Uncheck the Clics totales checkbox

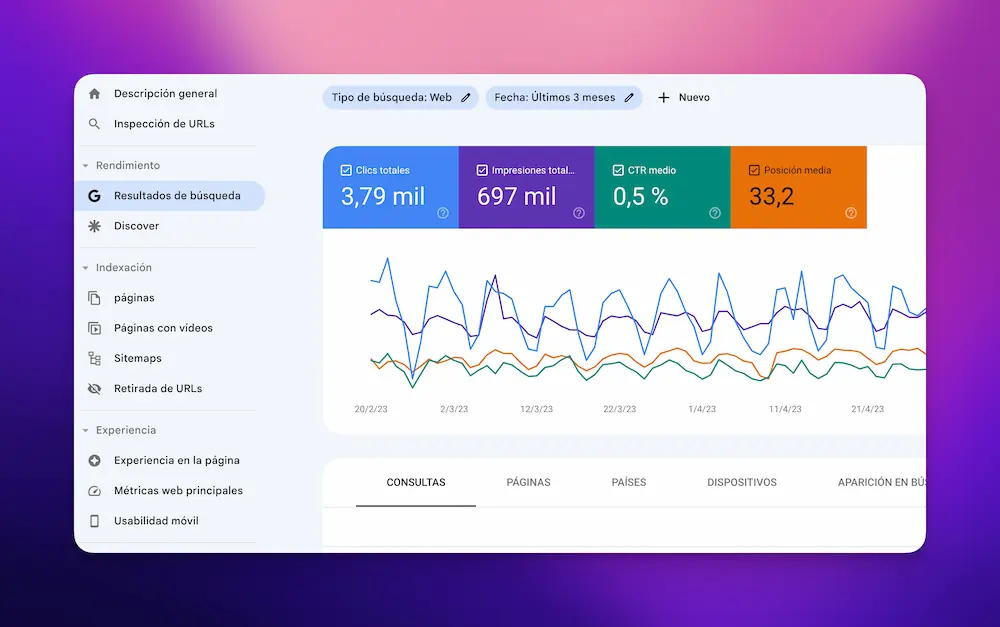pos(346,171)
